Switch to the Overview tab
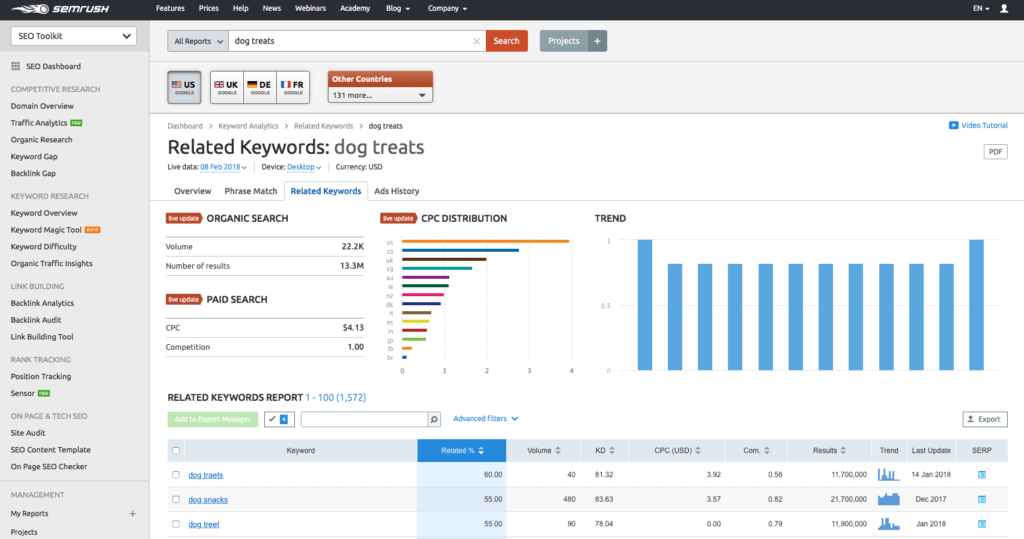Image resolution: width=1024 pixels, height=539 pixels. coord(193,191)
